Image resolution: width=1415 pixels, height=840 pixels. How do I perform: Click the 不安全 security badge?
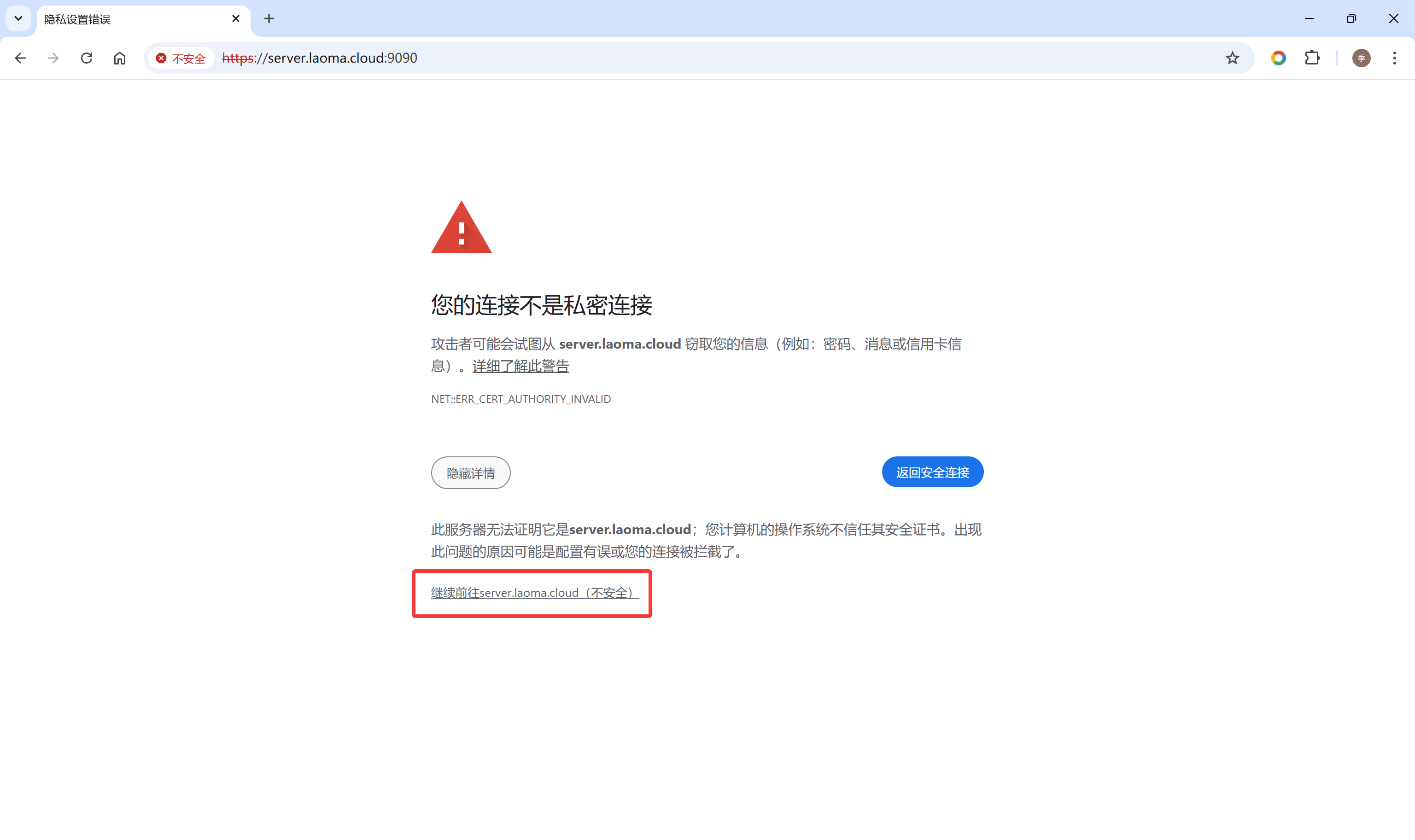(x=180, y=58)
